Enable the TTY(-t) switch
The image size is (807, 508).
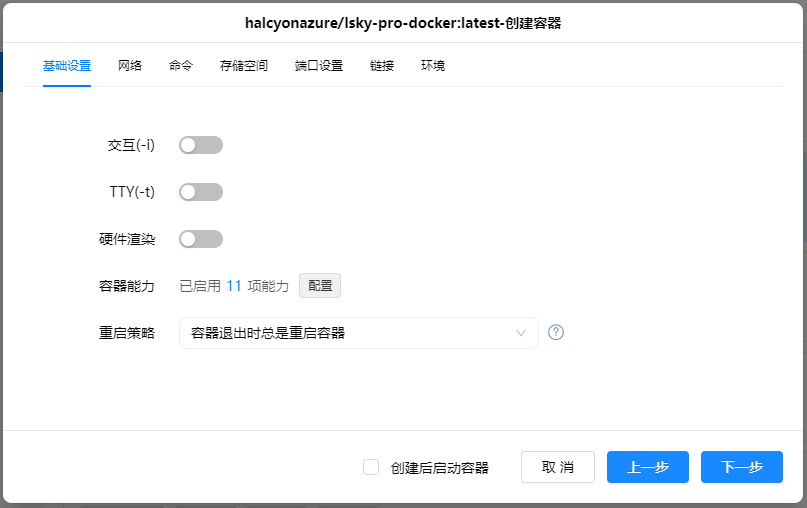point(200,192)
